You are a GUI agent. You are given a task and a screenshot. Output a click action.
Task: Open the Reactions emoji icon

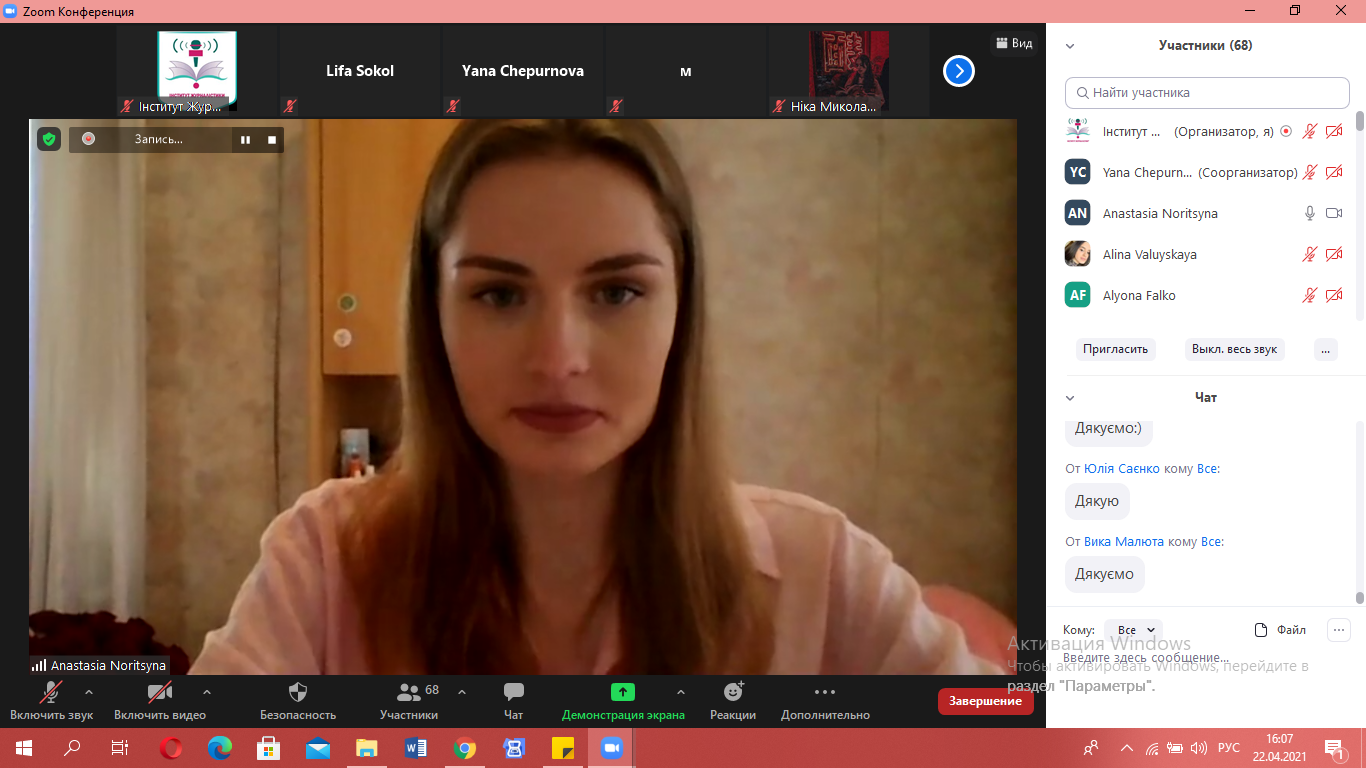tap(733, 692)
